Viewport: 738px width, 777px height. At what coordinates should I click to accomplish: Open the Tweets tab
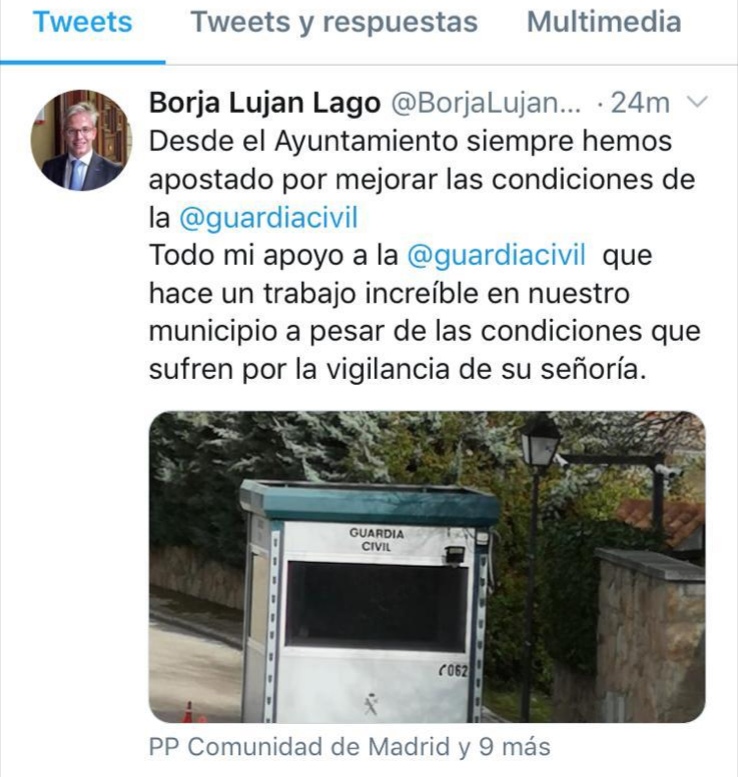click(82, 22)
